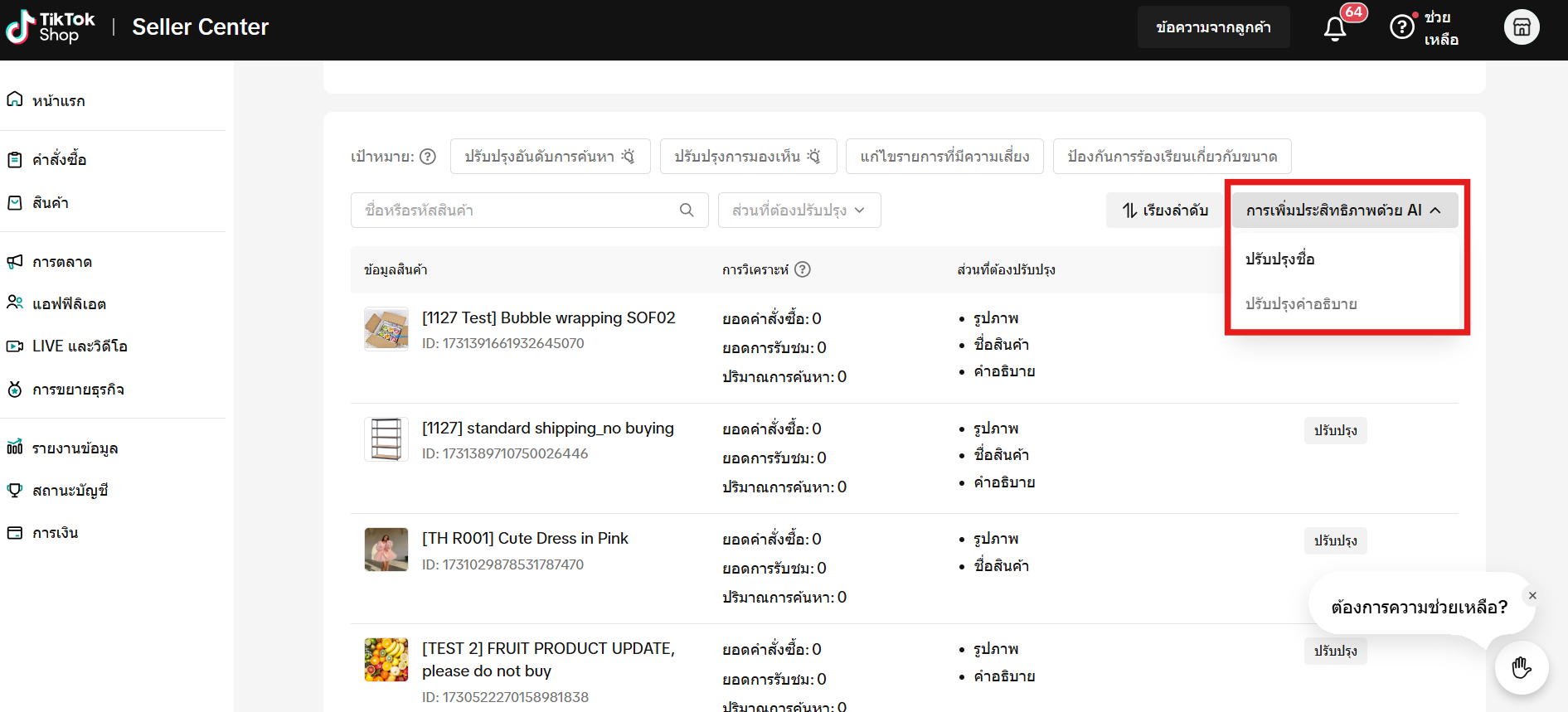Select ปรับปรุงชื่อ from the AI menu
The height and width of the screenshot is (712, 1568).
1279,259
